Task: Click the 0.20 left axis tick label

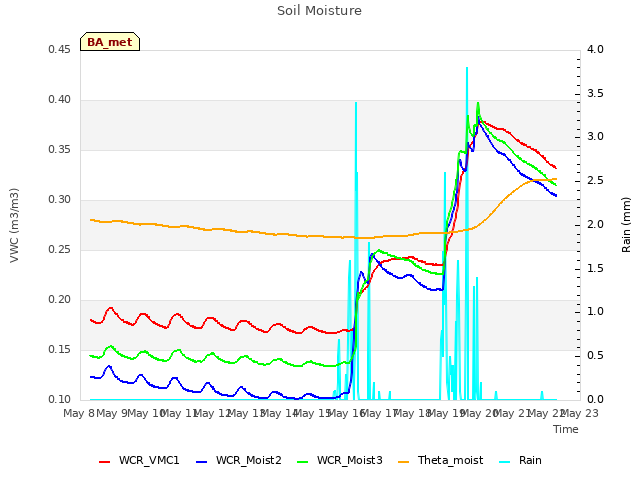Action: tap(59, 300)
